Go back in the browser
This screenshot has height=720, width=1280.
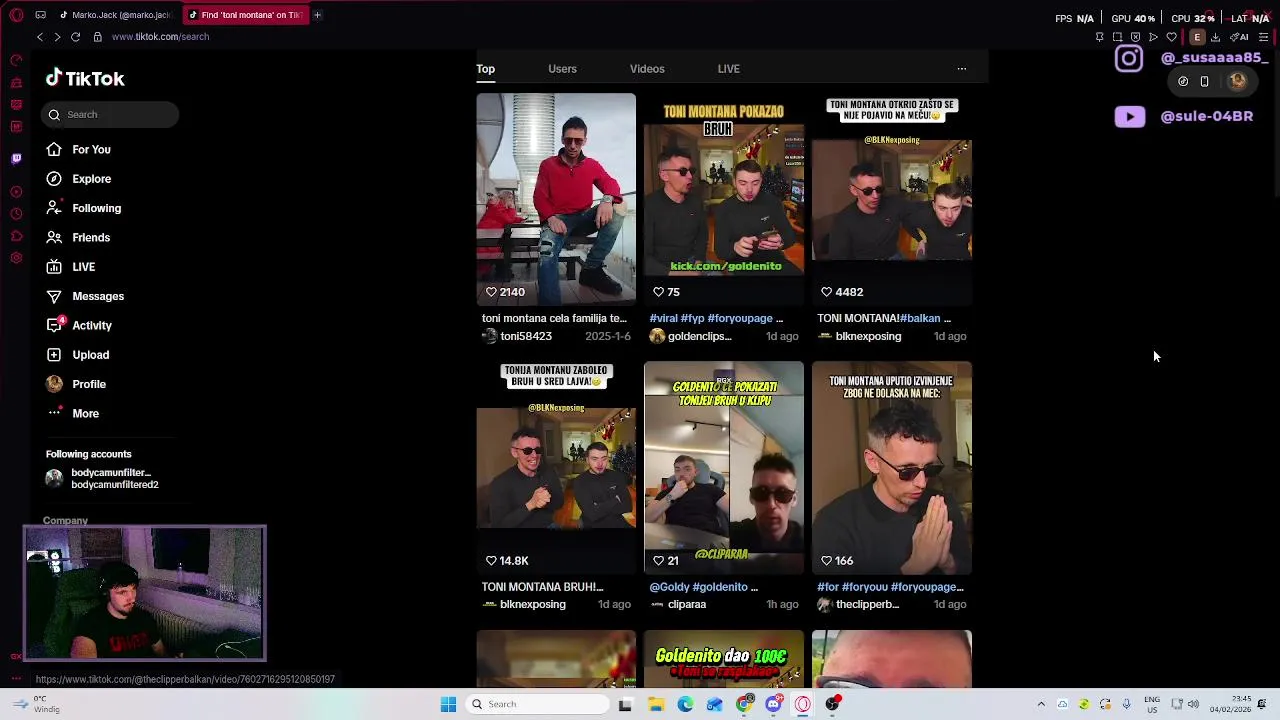click(40, 37)
